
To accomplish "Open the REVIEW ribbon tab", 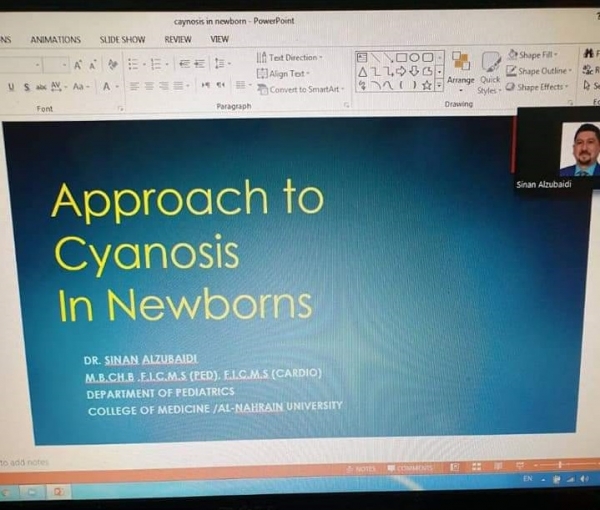I will [x=178, y=39].
